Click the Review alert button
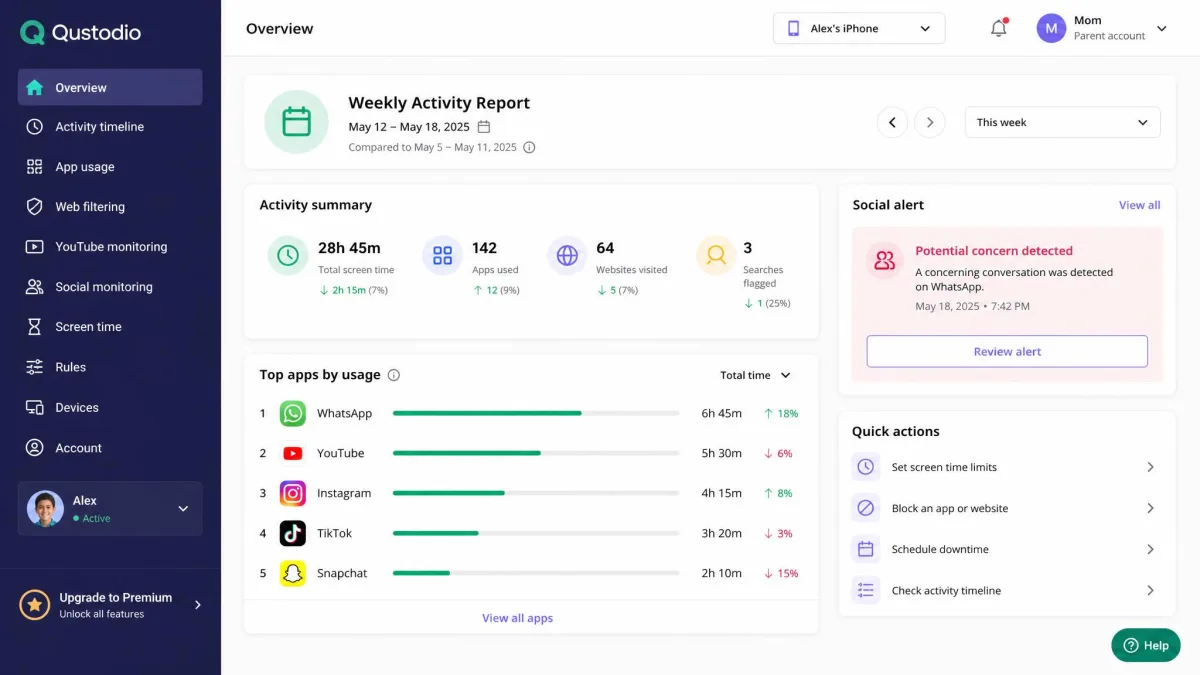The height and width of the screenshot is (675, 1200). (1007, 351)
